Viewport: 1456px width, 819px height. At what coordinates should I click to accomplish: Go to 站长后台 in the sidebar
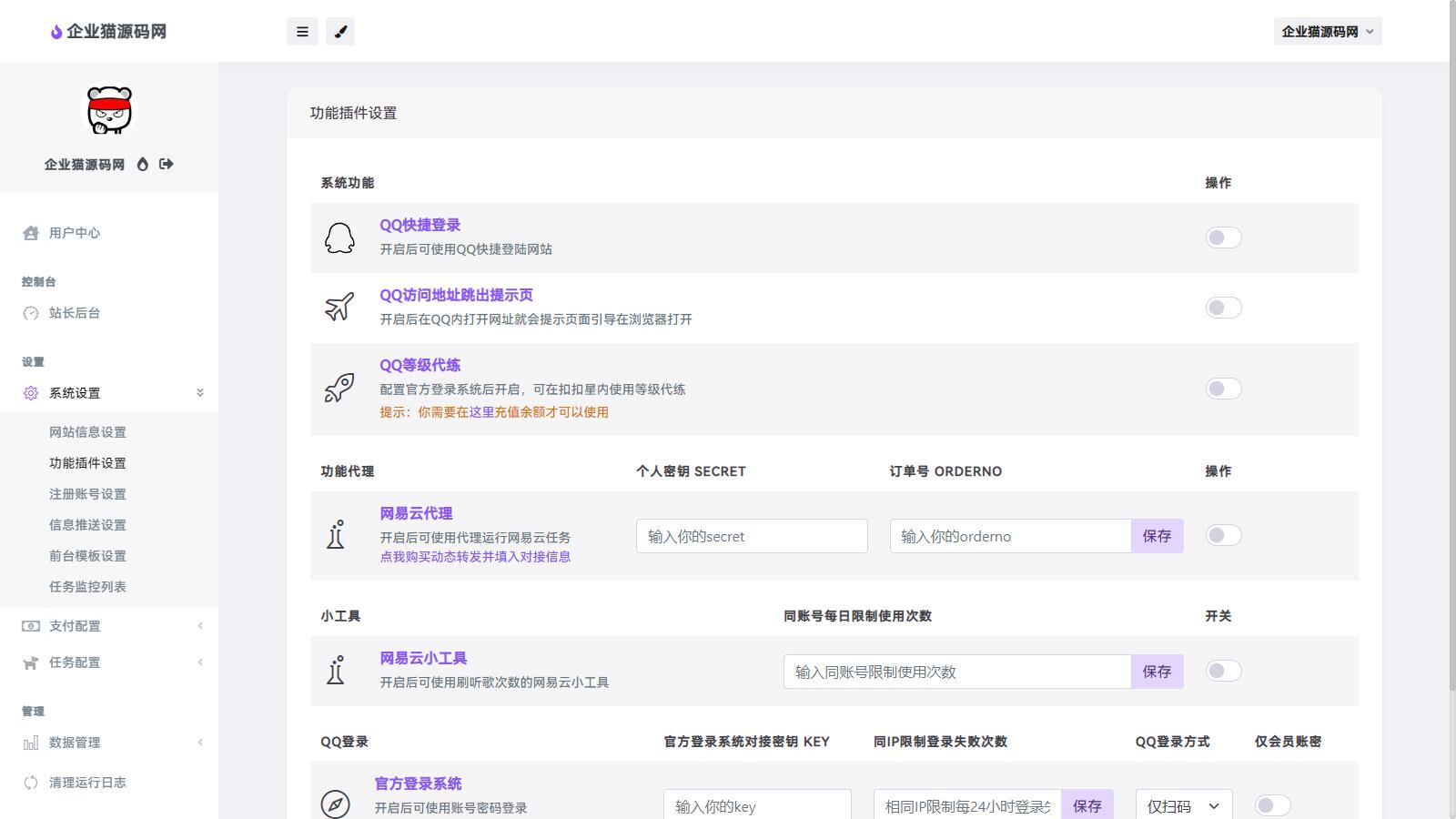75,313
